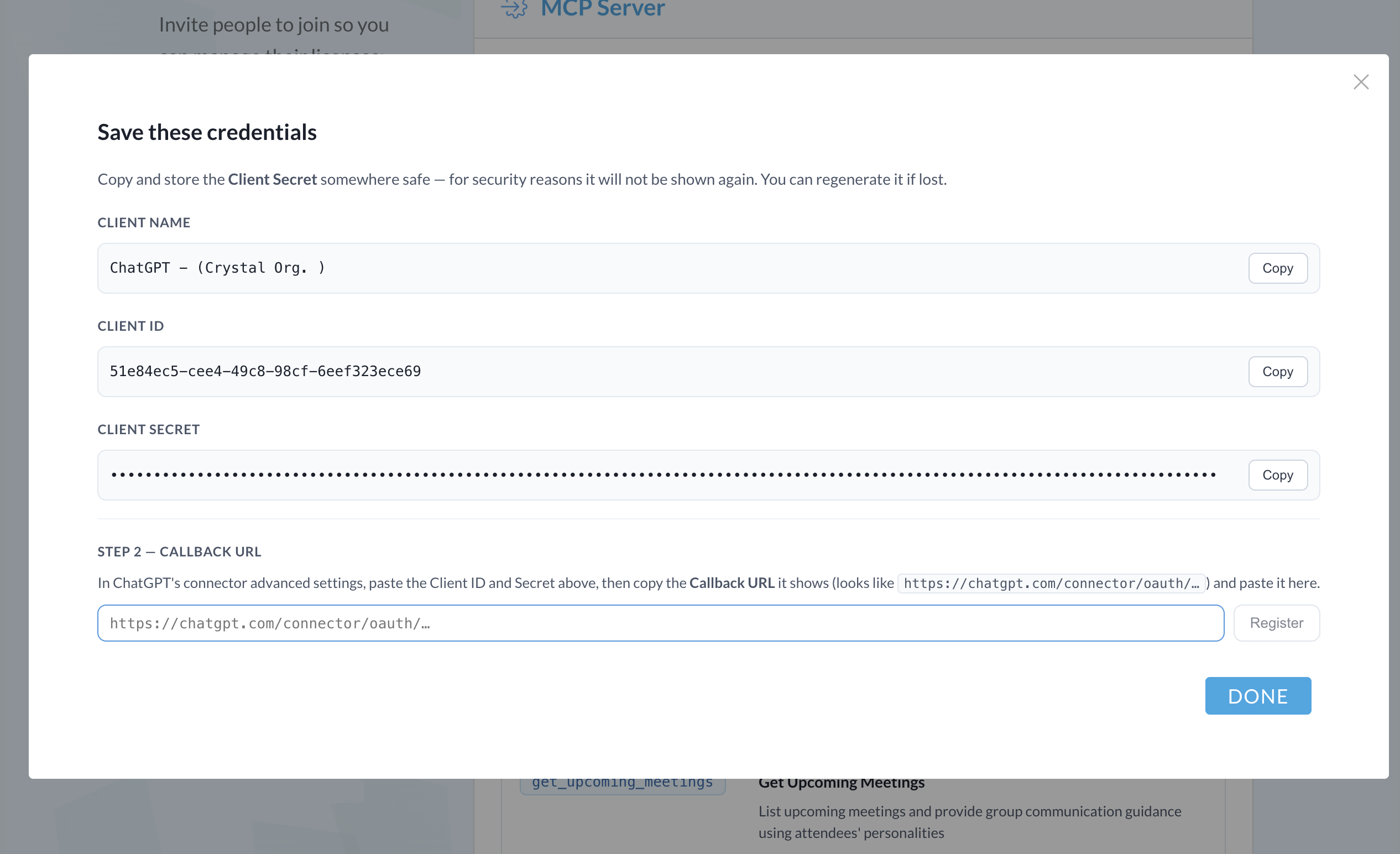Click the client name text ChatGPT – (Crystal Org. )
The height and width of the screenshot is (854, 1400).
tap(218, 268)
